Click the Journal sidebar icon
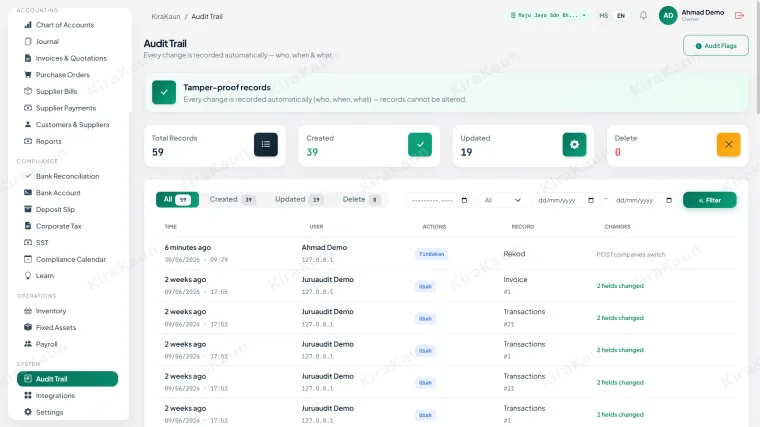 pos(28,41)
